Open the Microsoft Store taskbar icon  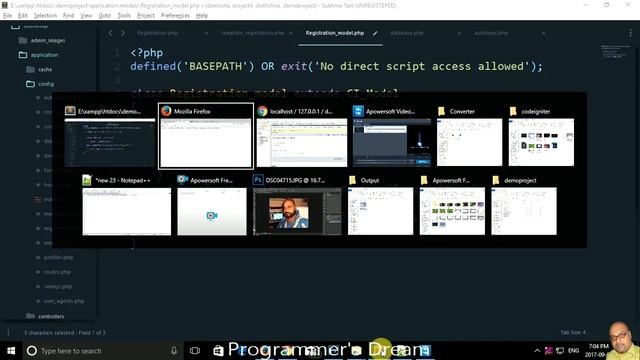tap(218, 351)
